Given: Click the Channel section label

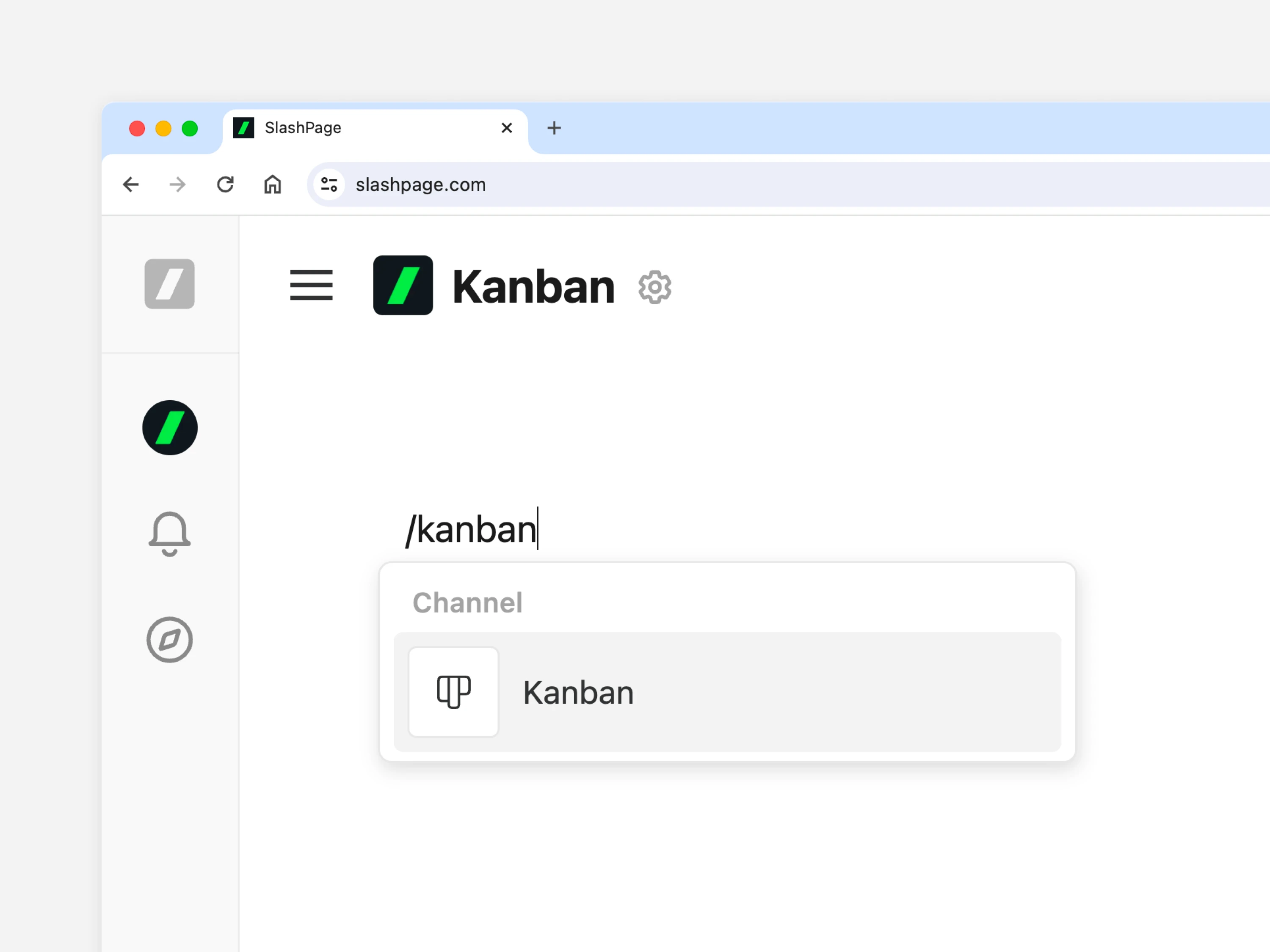Looking at the screenshot, I should coord(467,603).
